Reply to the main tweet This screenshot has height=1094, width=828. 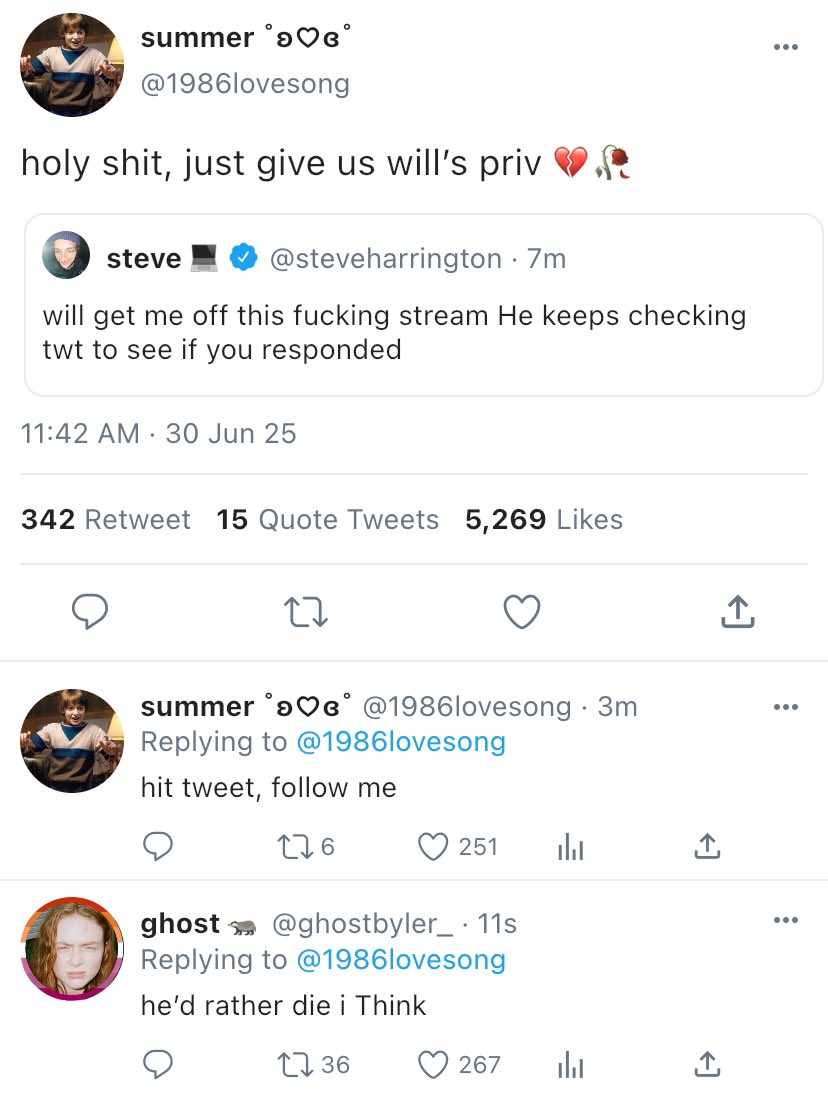89,612
